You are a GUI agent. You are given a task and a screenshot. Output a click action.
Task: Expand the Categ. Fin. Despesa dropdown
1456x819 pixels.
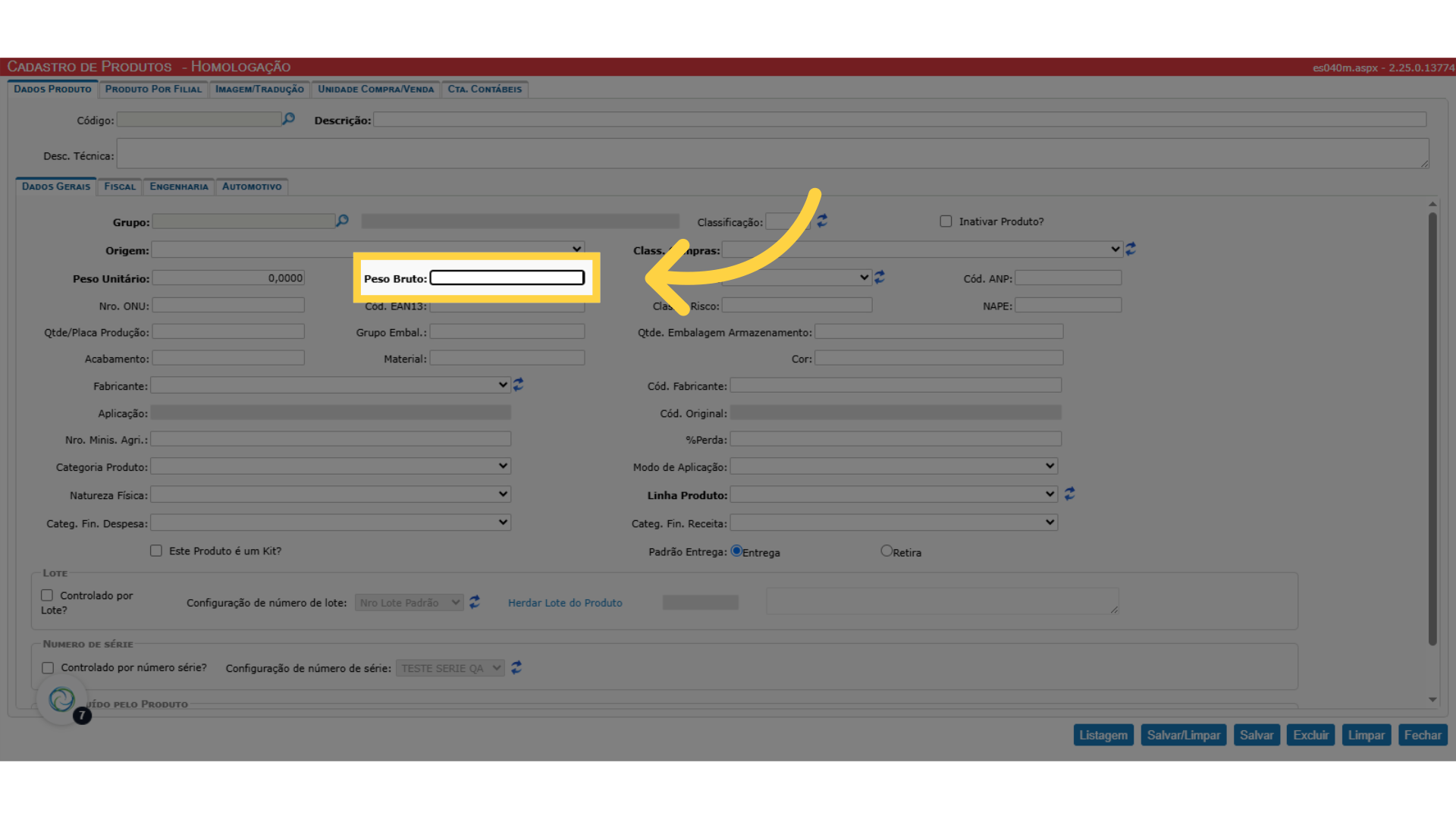point(331,522)
